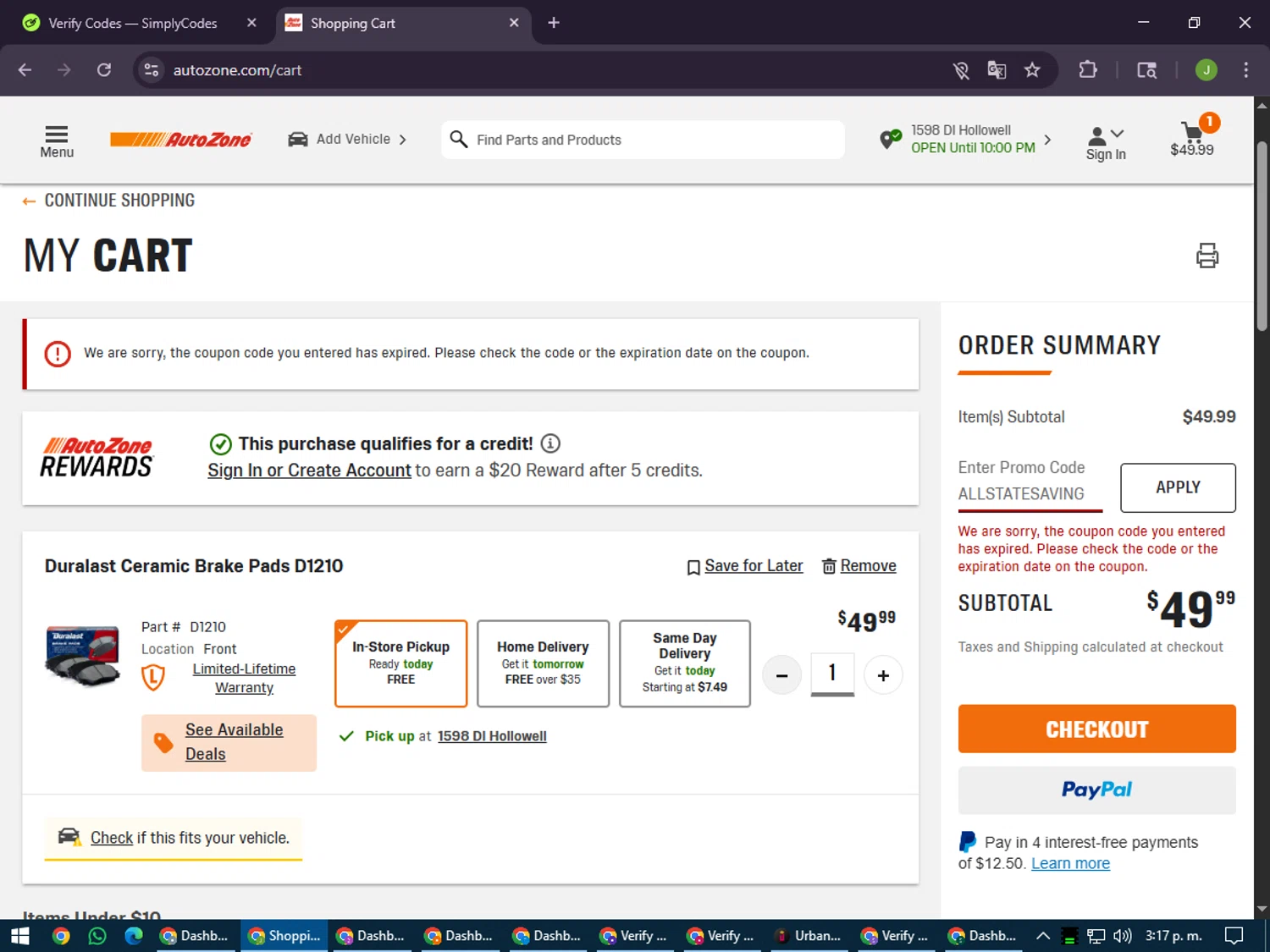Viewport: 1270px width, 952px height.
Task: Click the Check vehicle fit link
Action: 112,838
